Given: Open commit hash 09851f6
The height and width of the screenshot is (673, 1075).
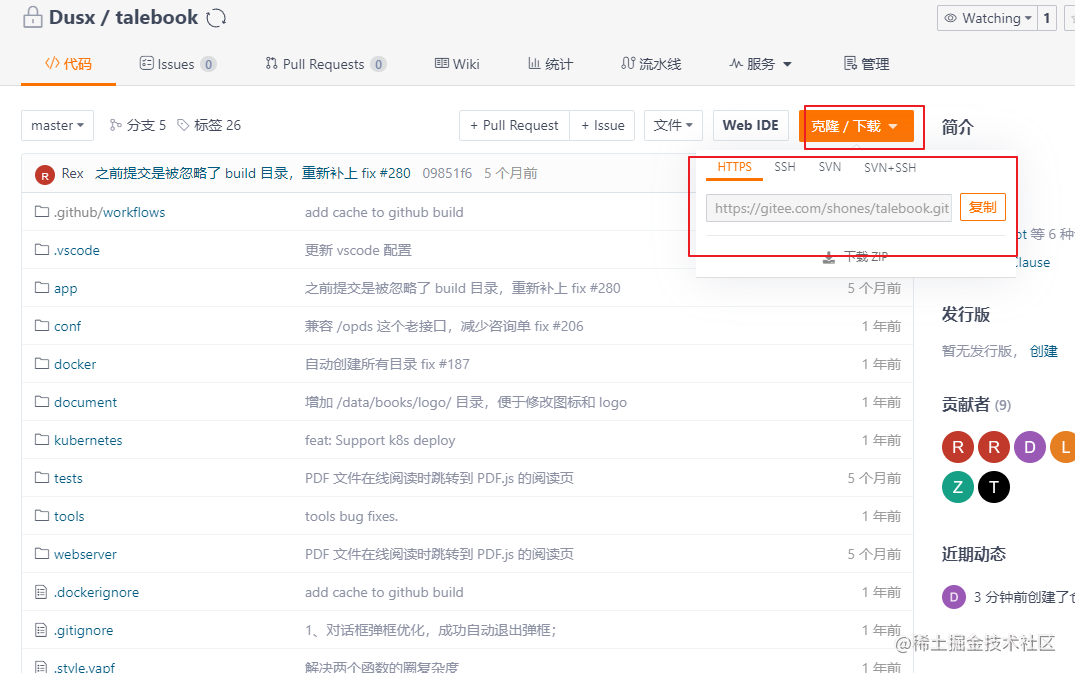Looking at the screenshot, I should [447, 173].
